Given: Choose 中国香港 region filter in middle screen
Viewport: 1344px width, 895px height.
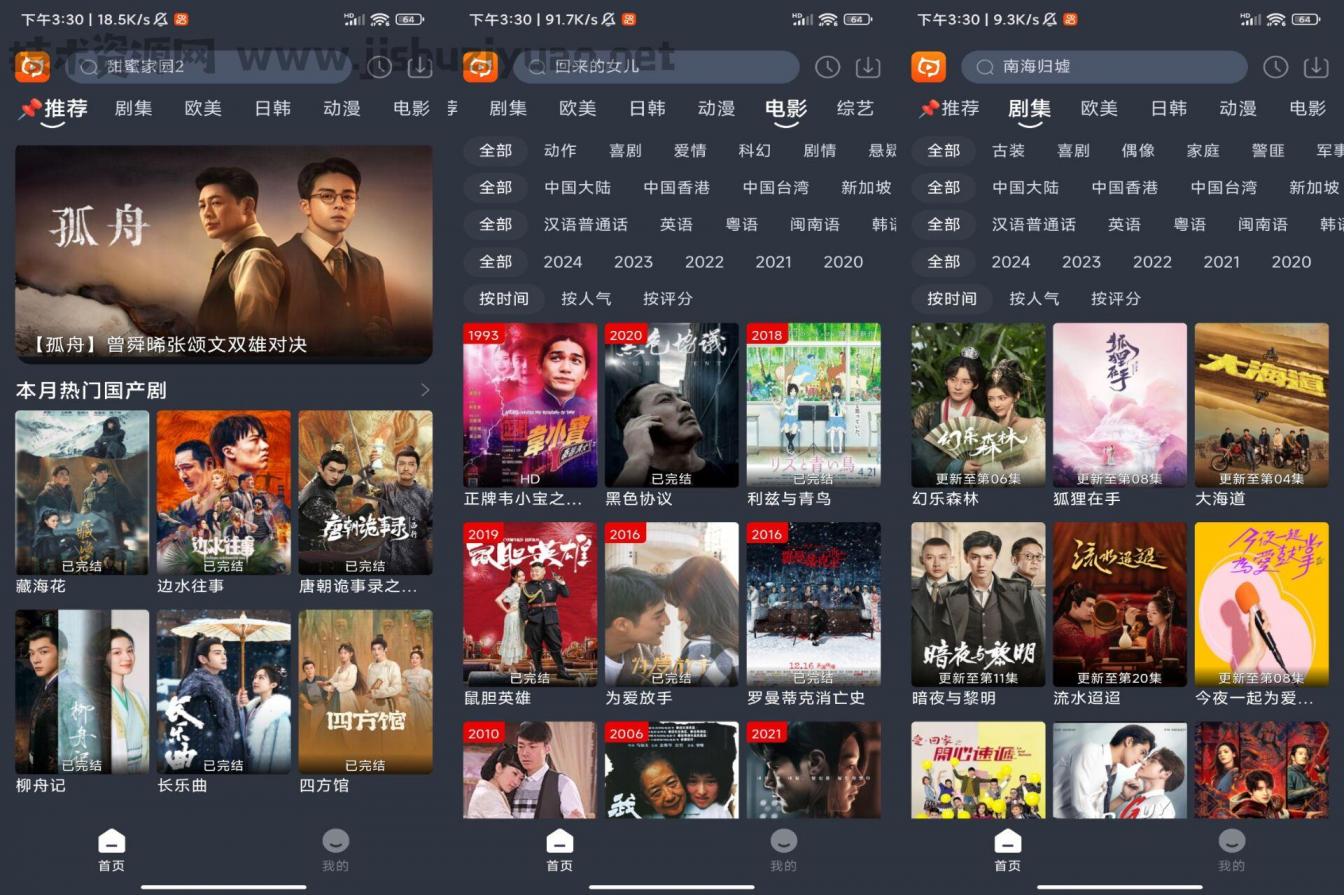Looking at the screenshot, I should tap(676, 187).
